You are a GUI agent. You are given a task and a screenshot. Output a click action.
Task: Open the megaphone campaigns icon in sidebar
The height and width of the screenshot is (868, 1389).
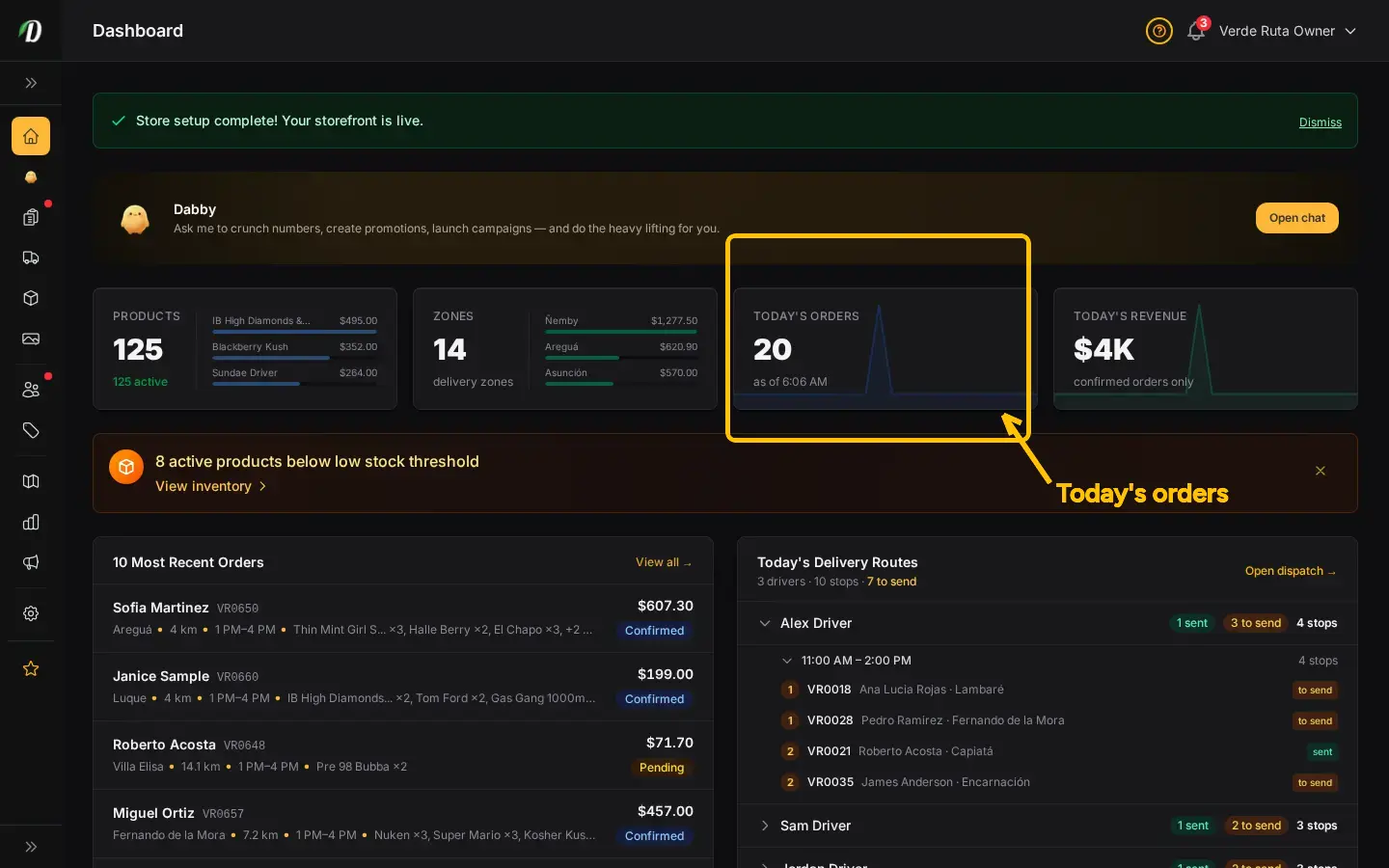[x=31, y=562]
